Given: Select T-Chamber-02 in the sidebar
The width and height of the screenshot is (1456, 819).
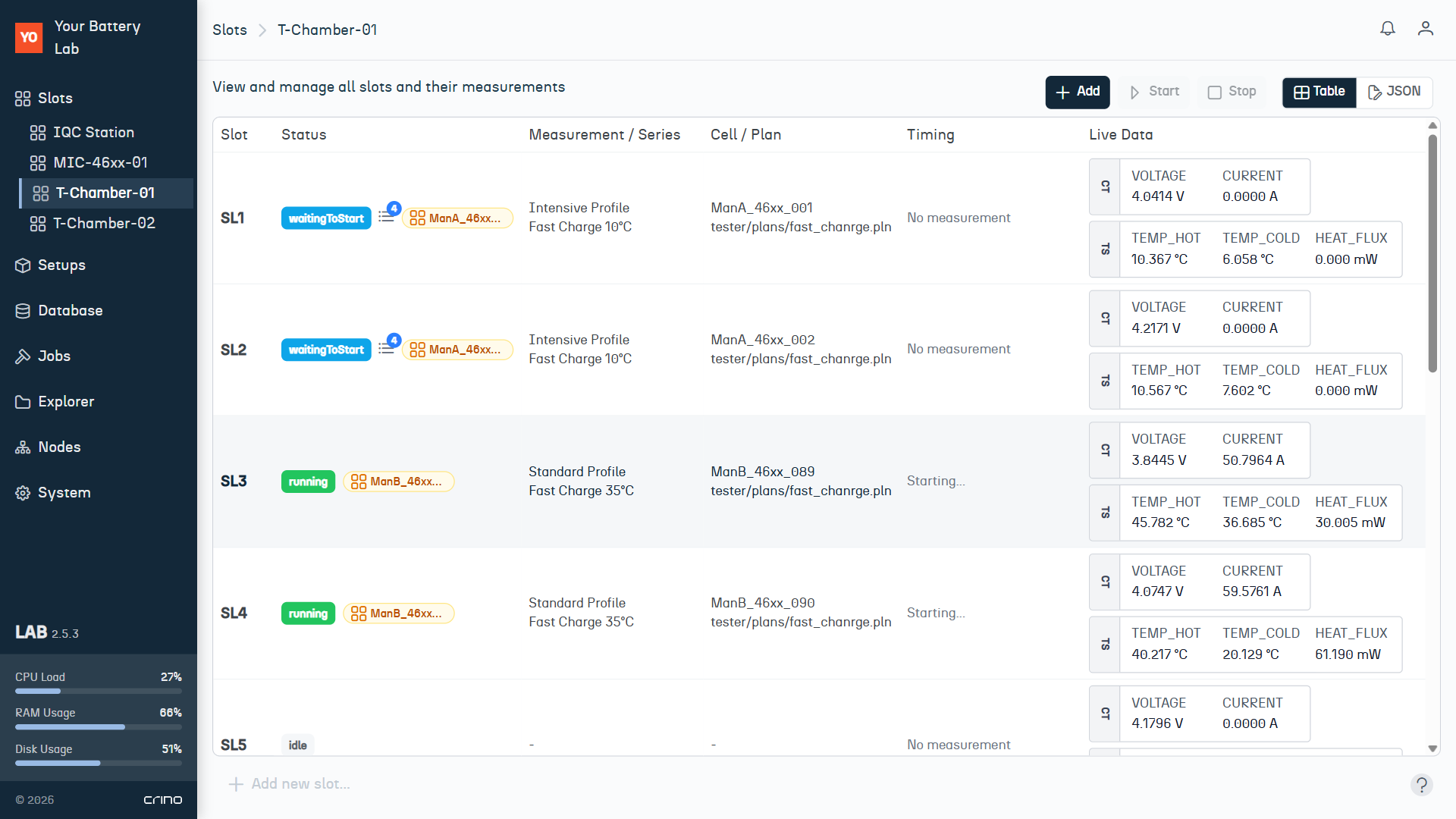Looking at the screenshot, I should tap(104, 223).
